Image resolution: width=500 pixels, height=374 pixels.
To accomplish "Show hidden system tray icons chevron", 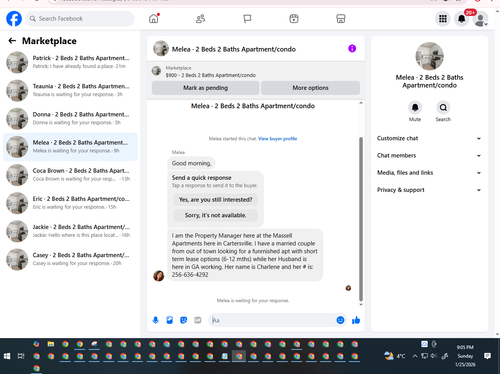I will [x=415, y=356].
